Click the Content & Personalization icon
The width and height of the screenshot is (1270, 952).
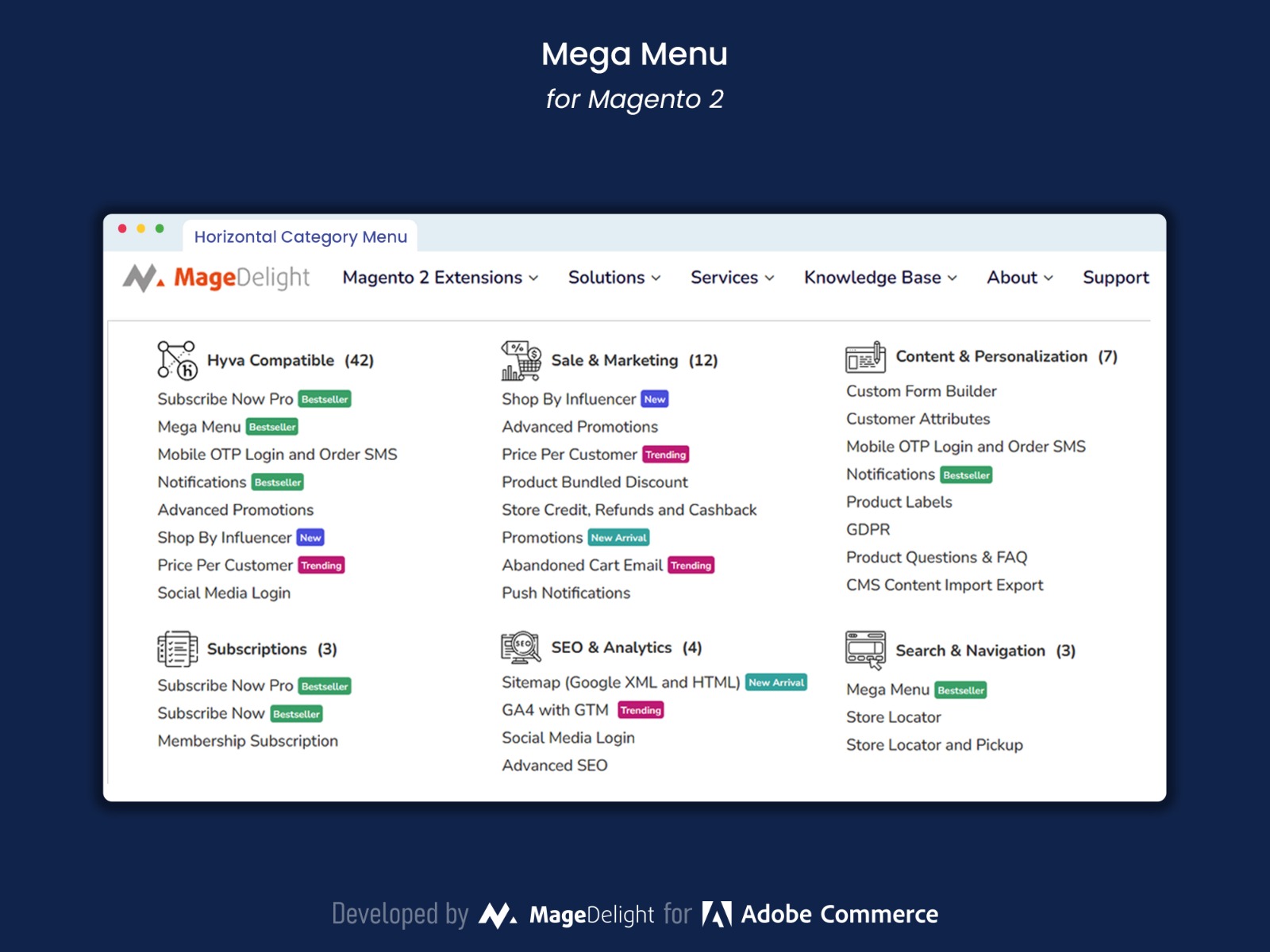[x=865, y=357]
